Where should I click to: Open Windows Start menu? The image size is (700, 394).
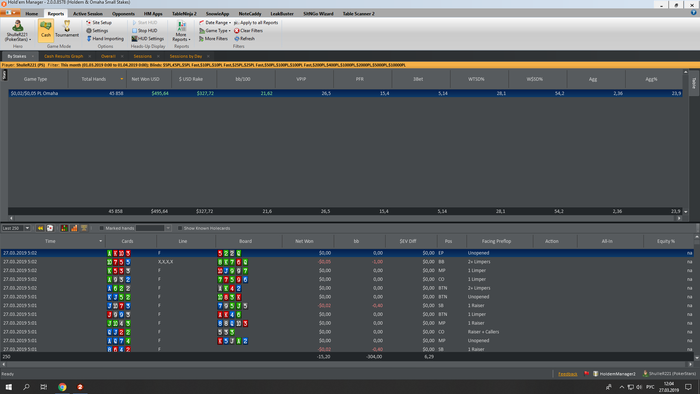pos(8,387)
